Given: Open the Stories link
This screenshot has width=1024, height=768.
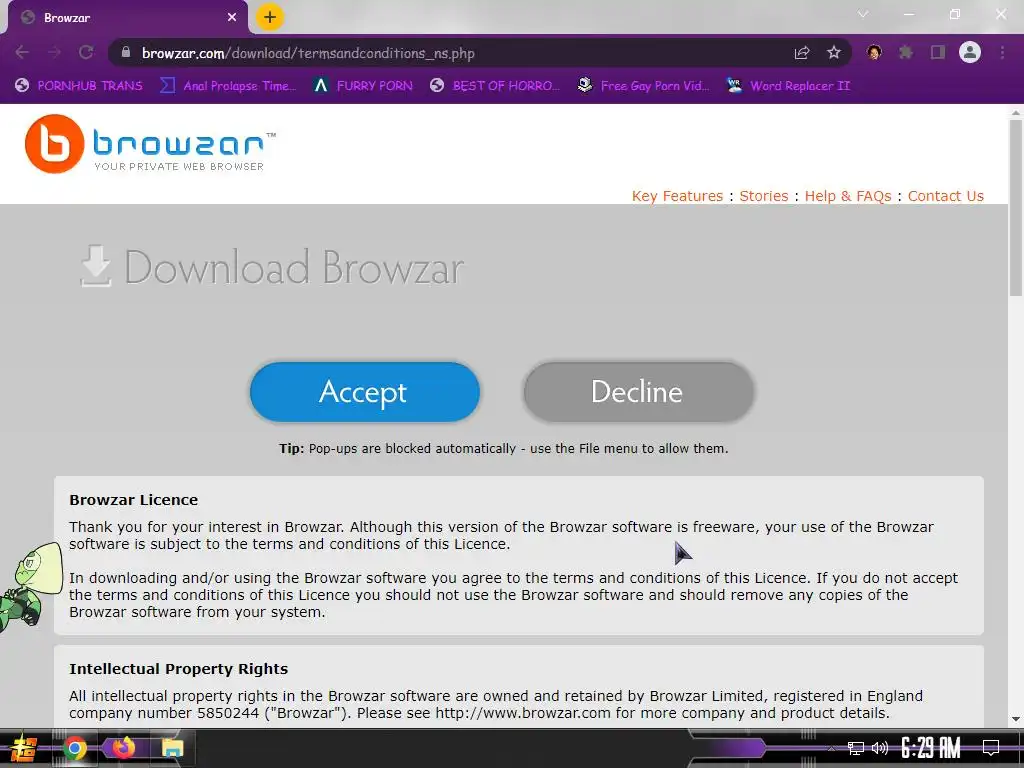Looking at the screenshot, I should click(x=763, y=196).
